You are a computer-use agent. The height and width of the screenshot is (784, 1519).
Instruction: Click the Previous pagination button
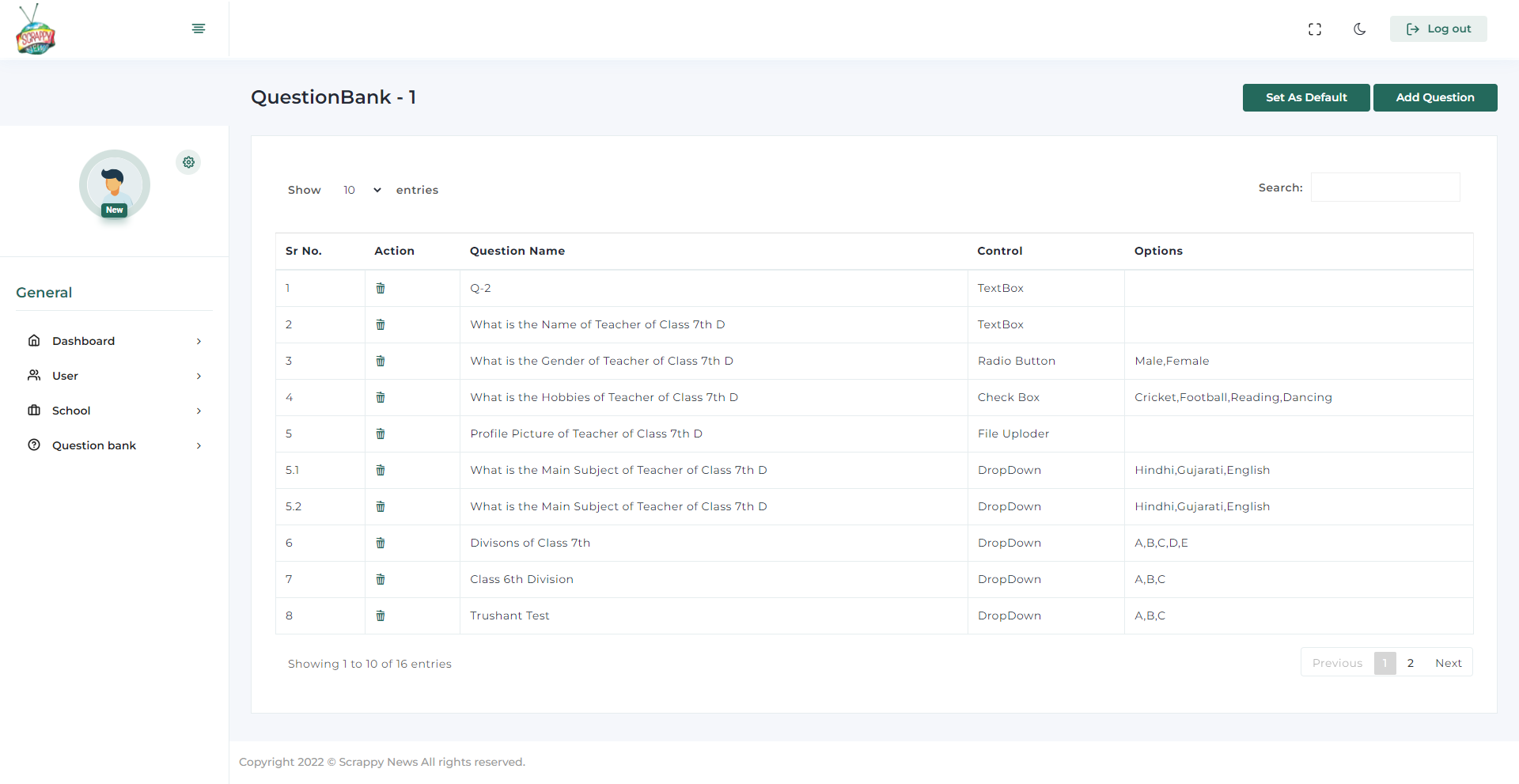1337,663
